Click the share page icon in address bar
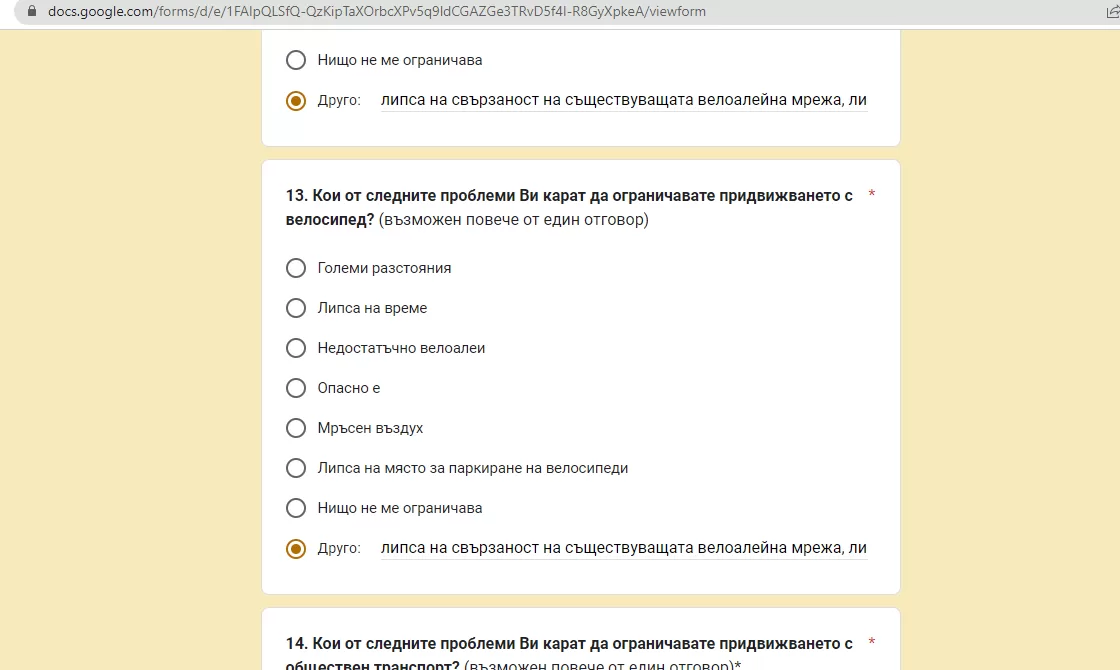1120x670 pixels. pos(1112,11)
